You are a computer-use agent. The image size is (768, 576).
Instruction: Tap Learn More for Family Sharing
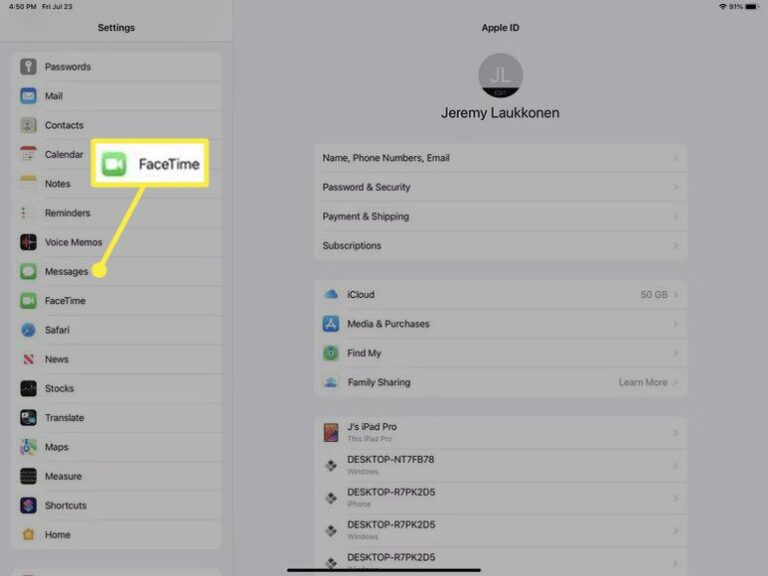pyautogui.click(x=643, y=382)
